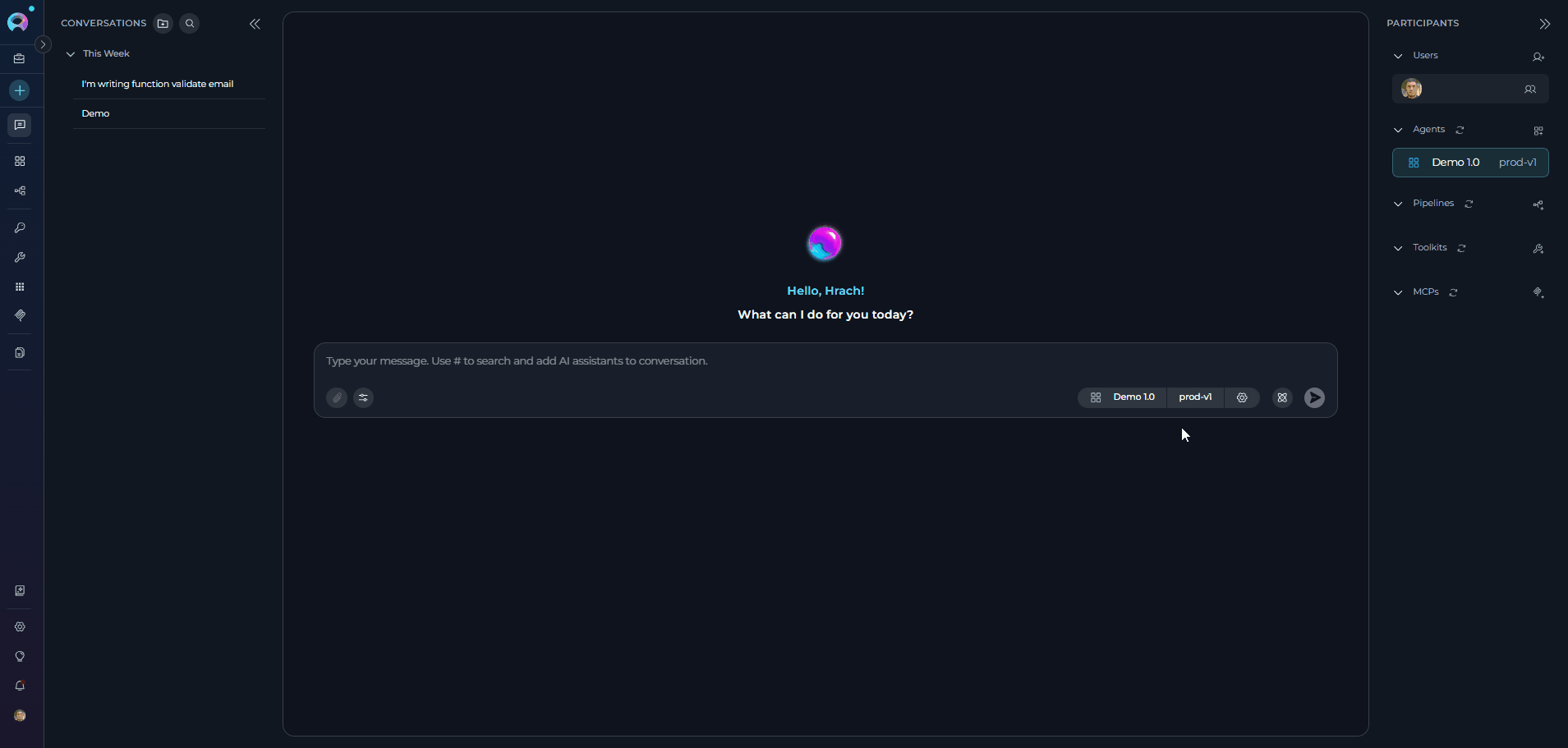Screen dimensions: 1568x748
Task: Click the attach file paperclip icon
Action: point(337,397)
